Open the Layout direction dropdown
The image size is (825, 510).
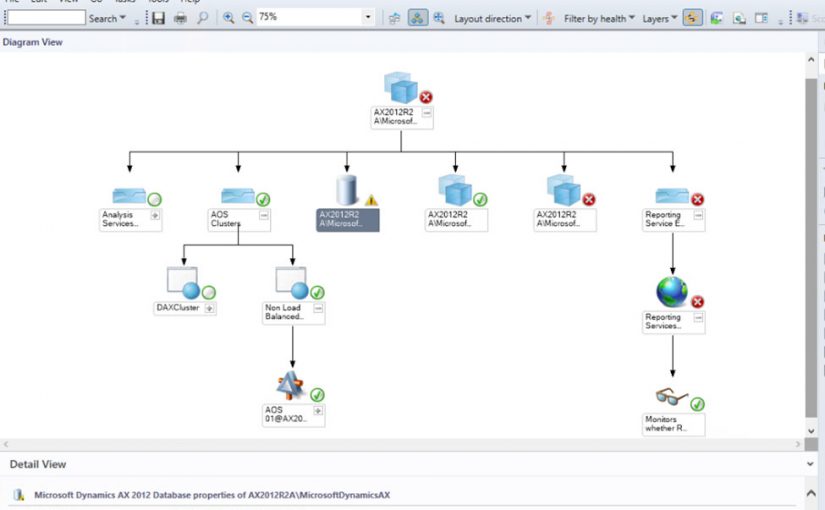coord(492,18)
